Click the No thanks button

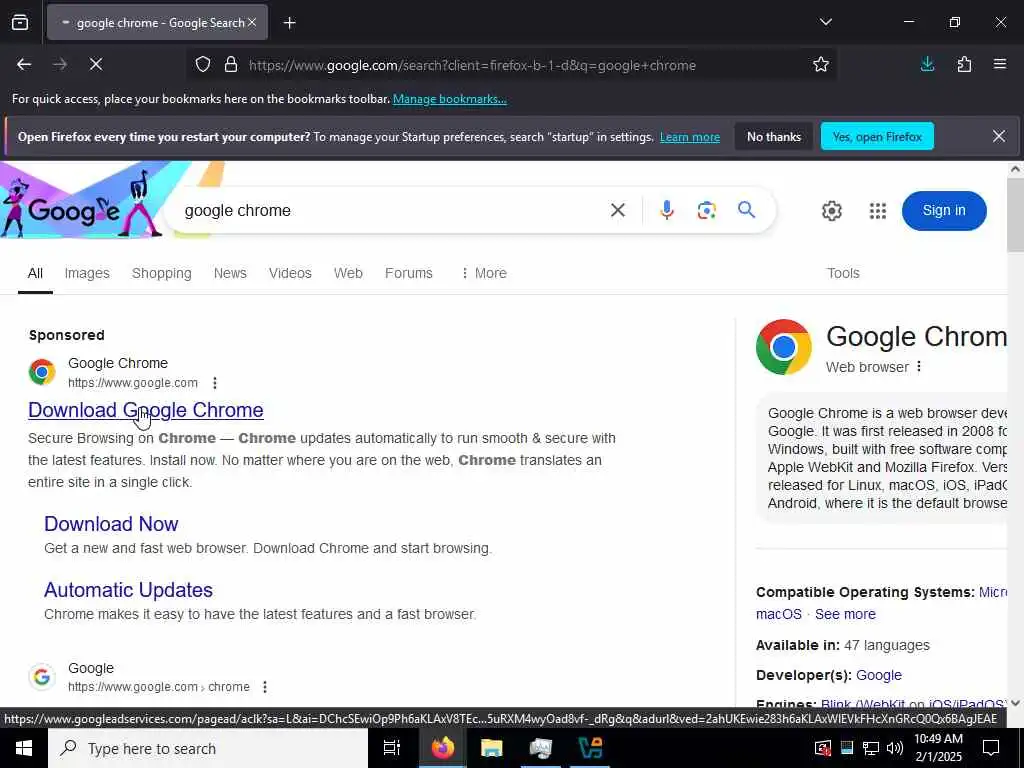774,136
